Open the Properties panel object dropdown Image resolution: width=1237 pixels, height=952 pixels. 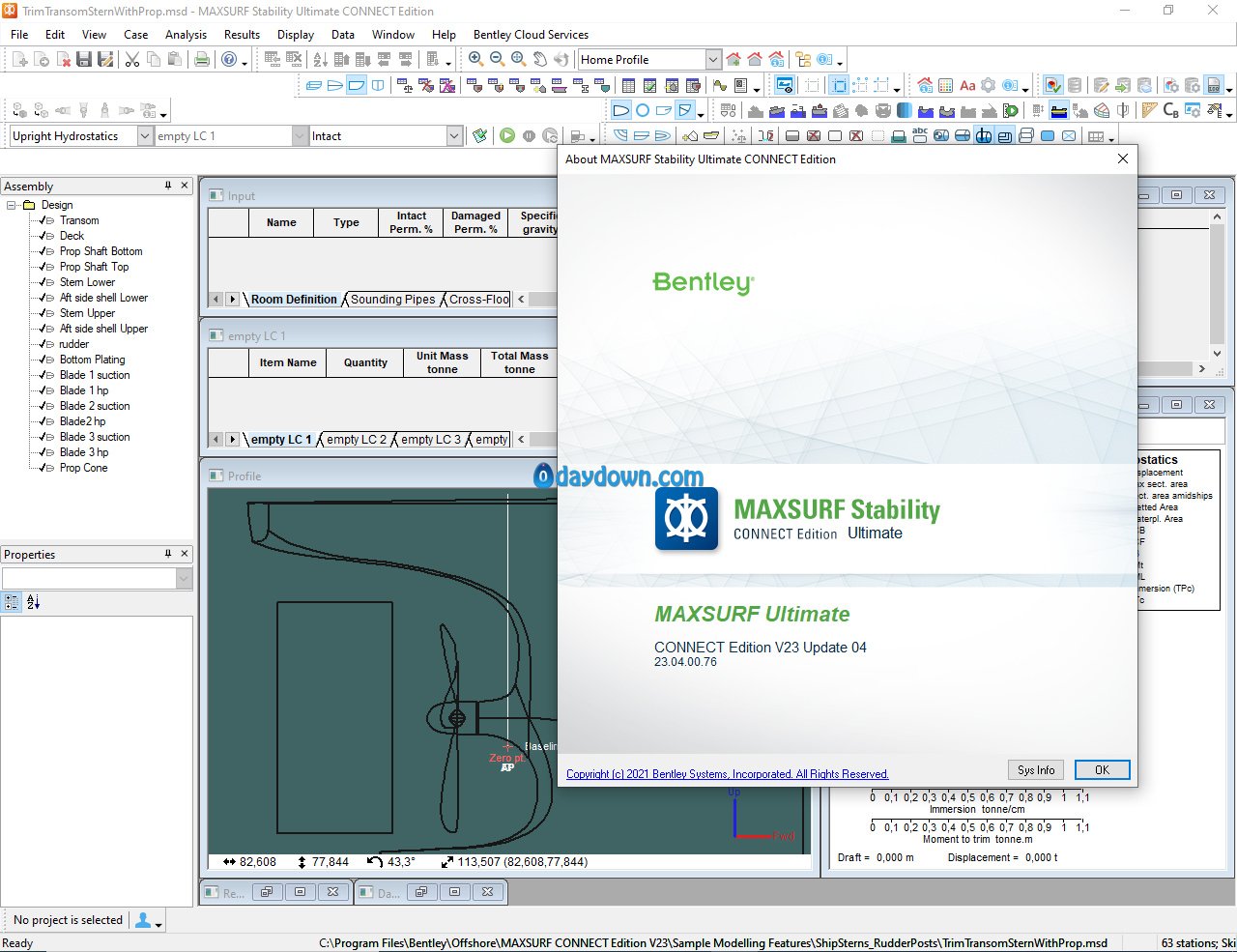(185, 578)
